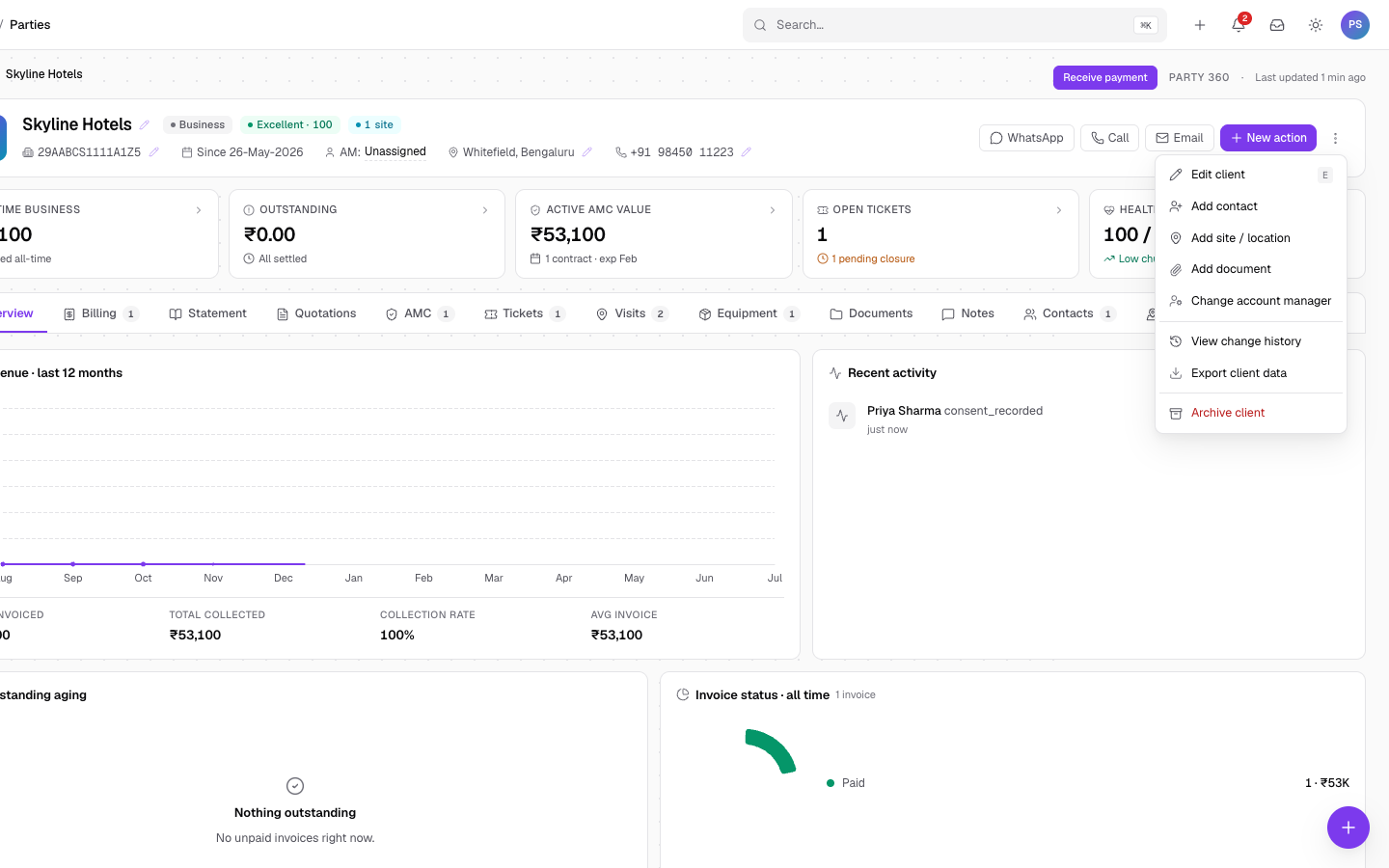This screenshot has height=868, width=1389.
Task: Click the search magnifier icon
Action: click(x=760, y=25)
